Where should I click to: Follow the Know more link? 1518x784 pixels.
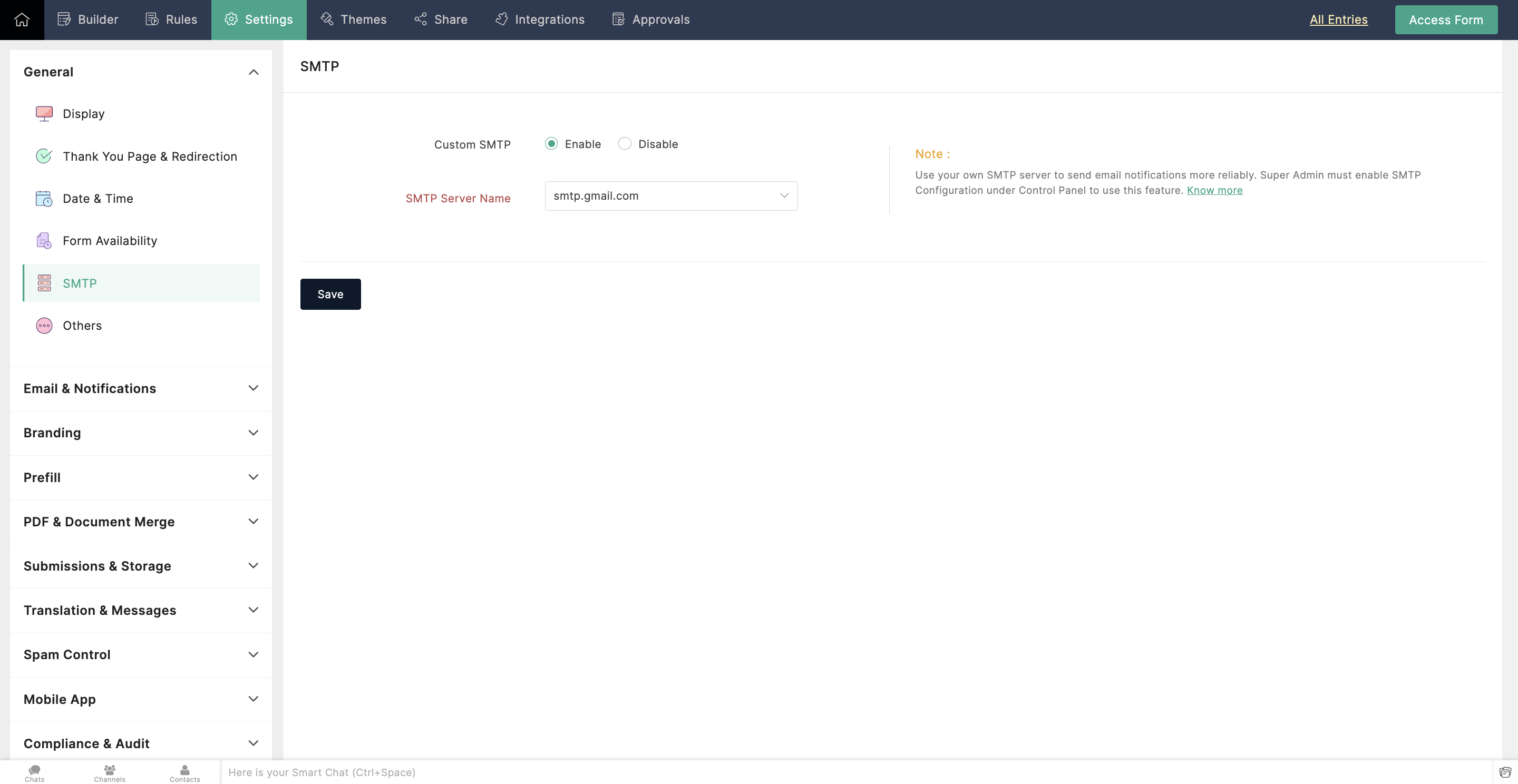[1214, 190]
